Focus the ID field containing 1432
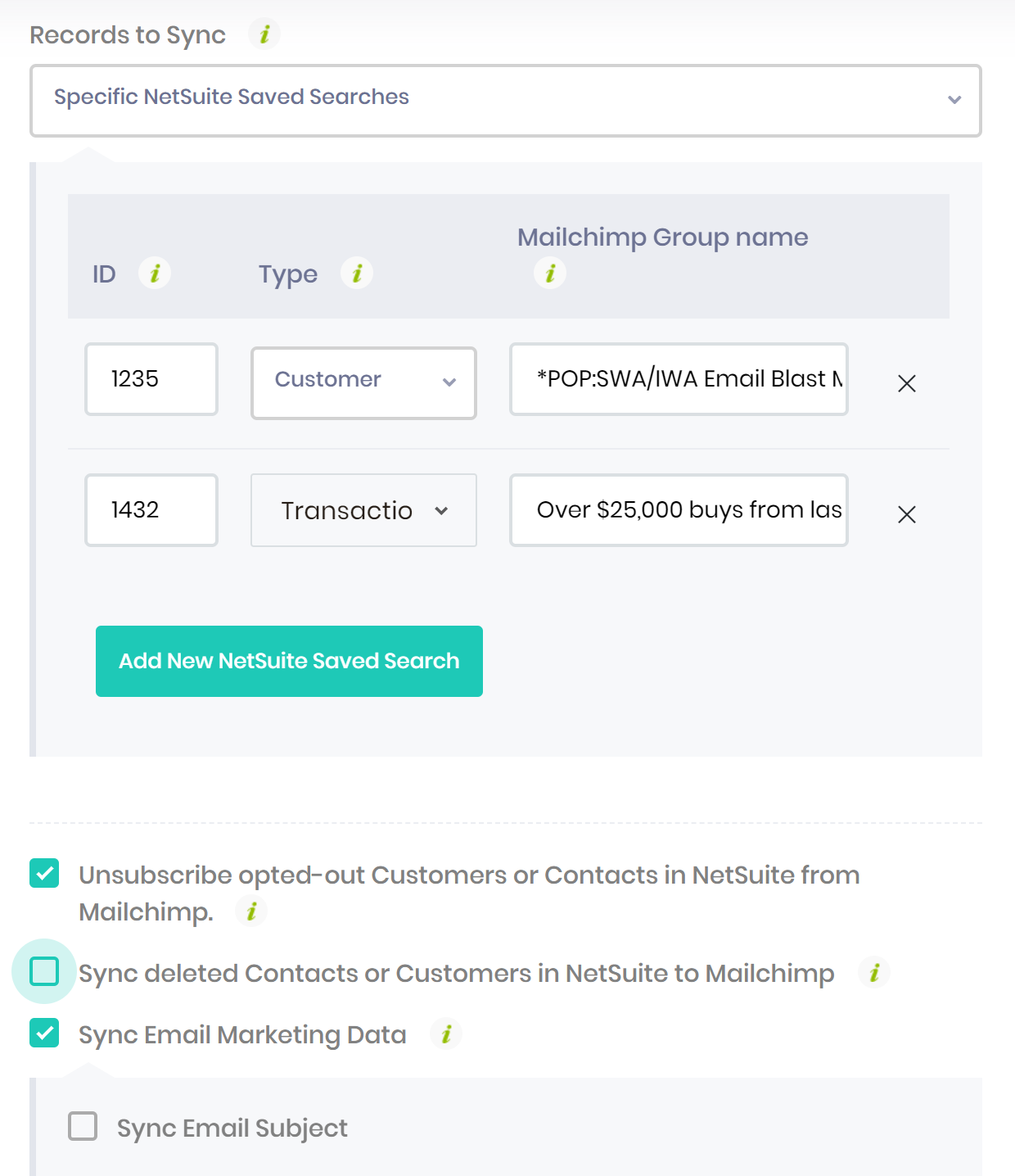The width and height of the screenshot is (1015, 1176). tap(151, 509)
